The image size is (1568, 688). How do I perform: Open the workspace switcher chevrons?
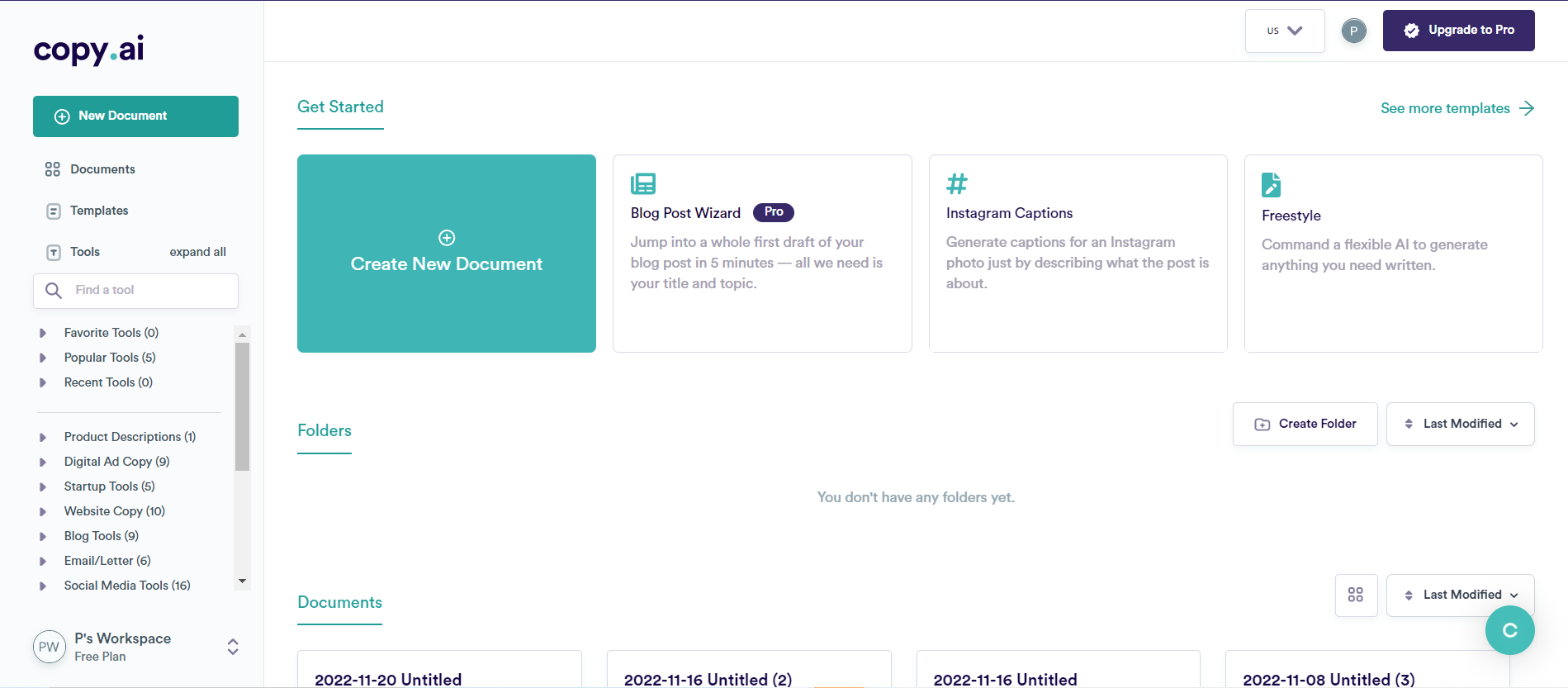(x=233, y=647)
